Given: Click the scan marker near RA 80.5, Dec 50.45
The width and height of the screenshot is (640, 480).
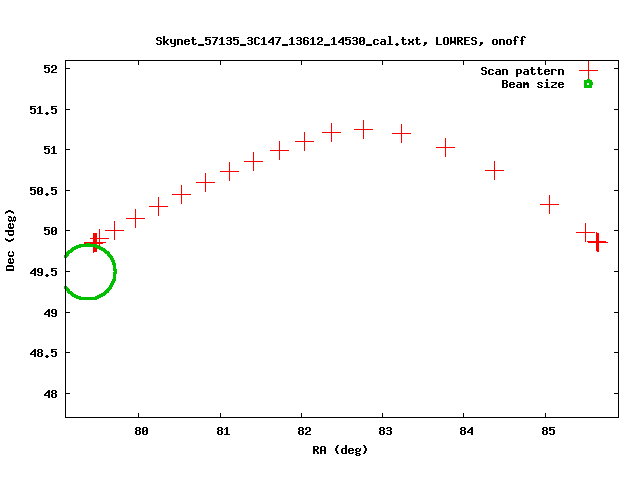Looking at the screenshot, I should pyautogui.click(x=182, y=194).
